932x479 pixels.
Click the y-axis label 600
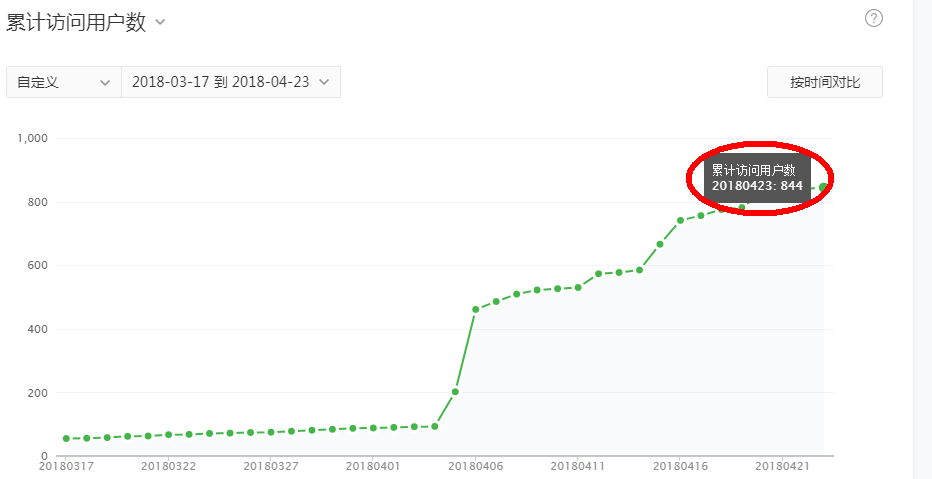[x=39, y=266]
